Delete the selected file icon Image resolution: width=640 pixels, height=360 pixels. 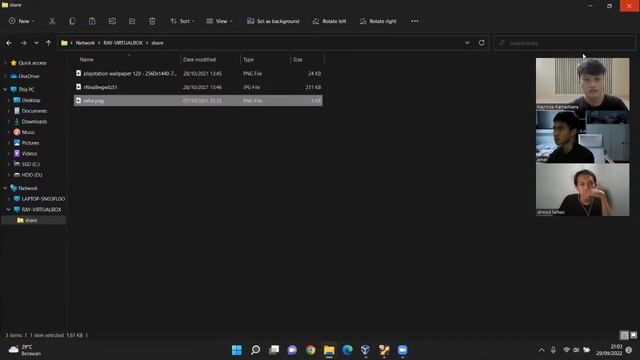click(152, 21)
